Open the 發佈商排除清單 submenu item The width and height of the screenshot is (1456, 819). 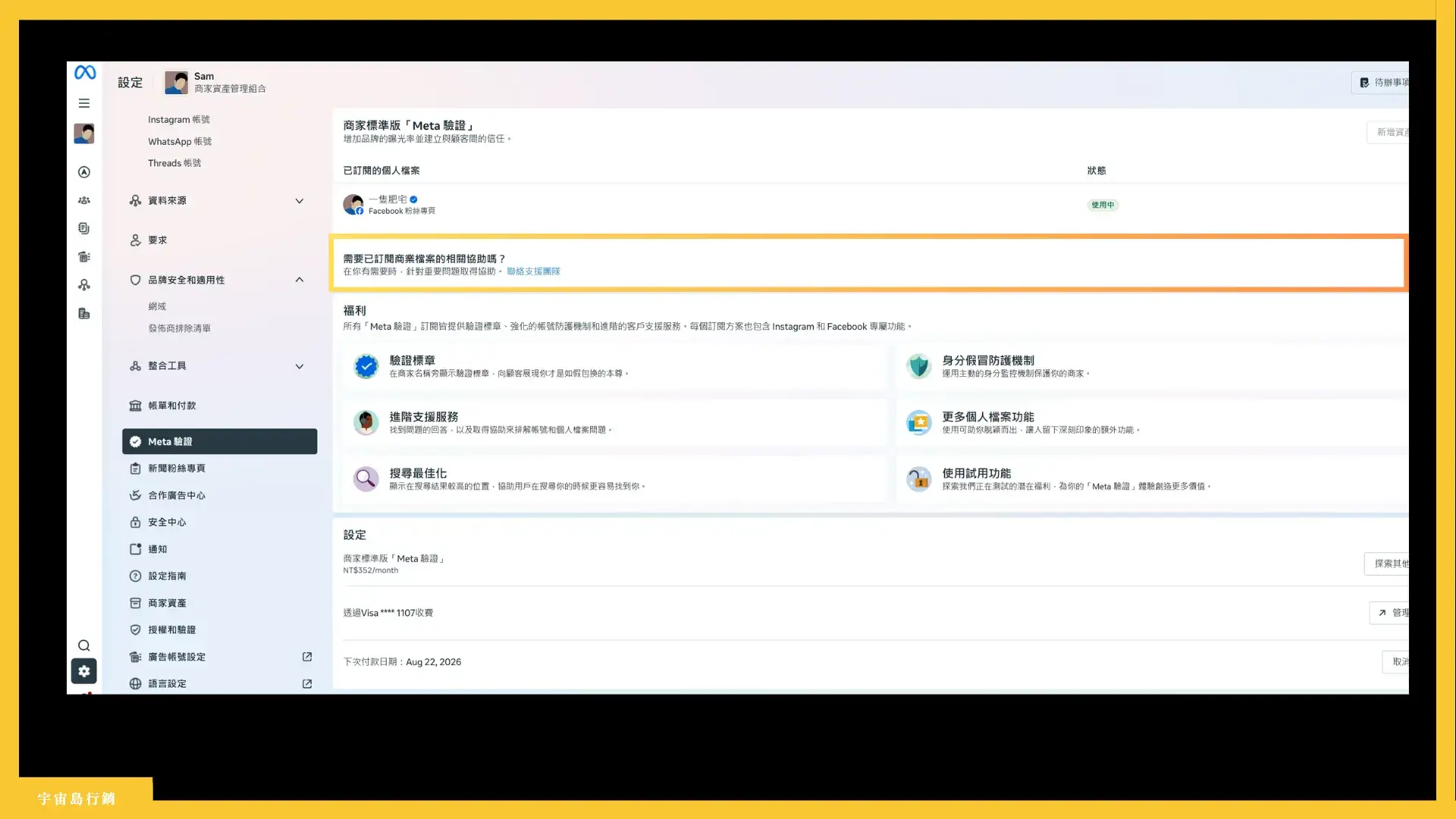click(x=180, y=328)
